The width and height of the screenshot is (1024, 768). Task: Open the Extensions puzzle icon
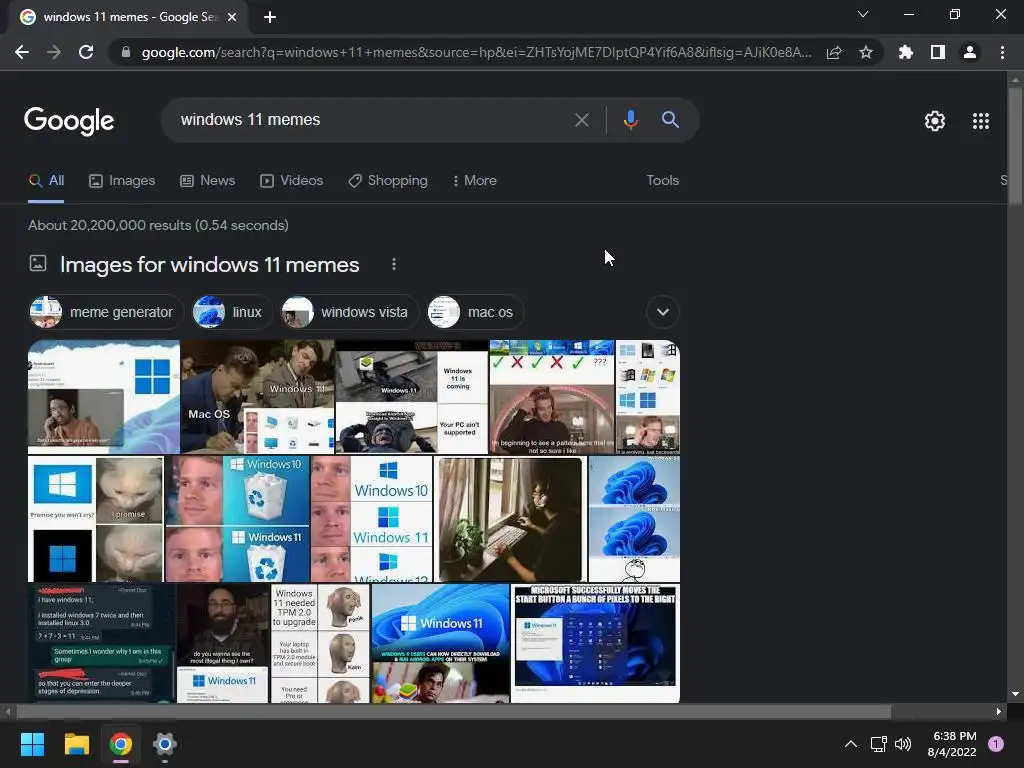coord(905,52)
